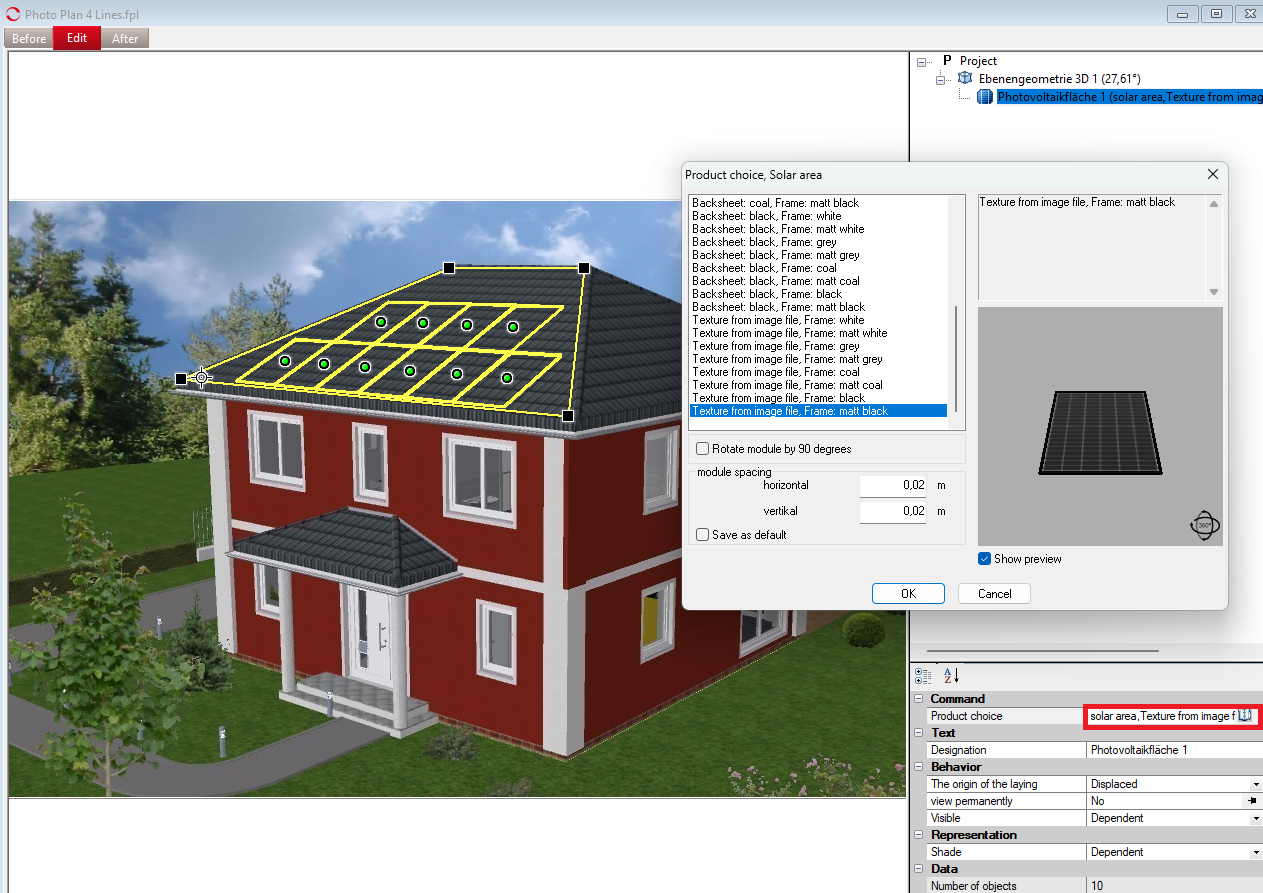1263x893 pixels.
Task: Uncheck the Show preview checkbox
Action: click(985, 559)
